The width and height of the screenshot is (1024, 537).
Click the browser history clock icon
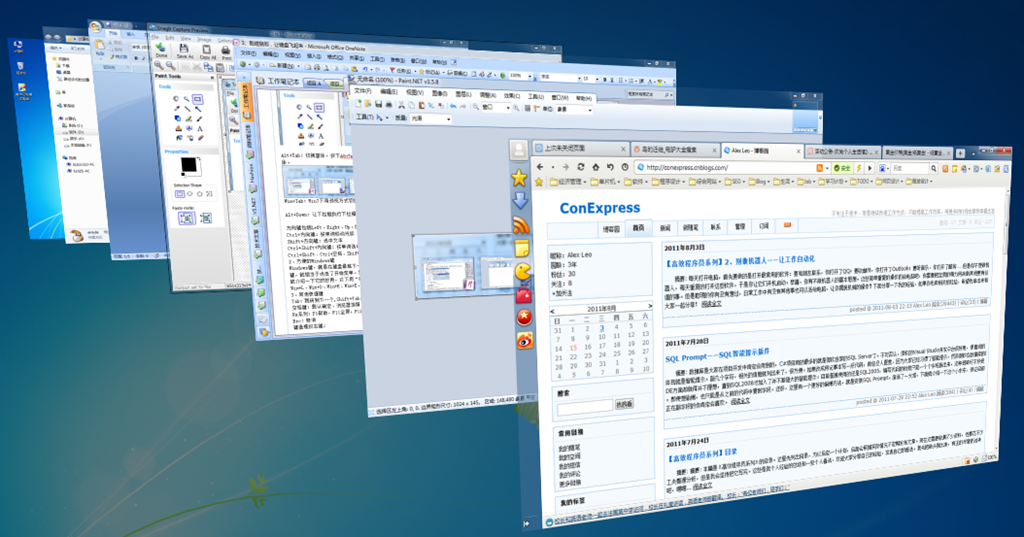[x=625, y=167]
